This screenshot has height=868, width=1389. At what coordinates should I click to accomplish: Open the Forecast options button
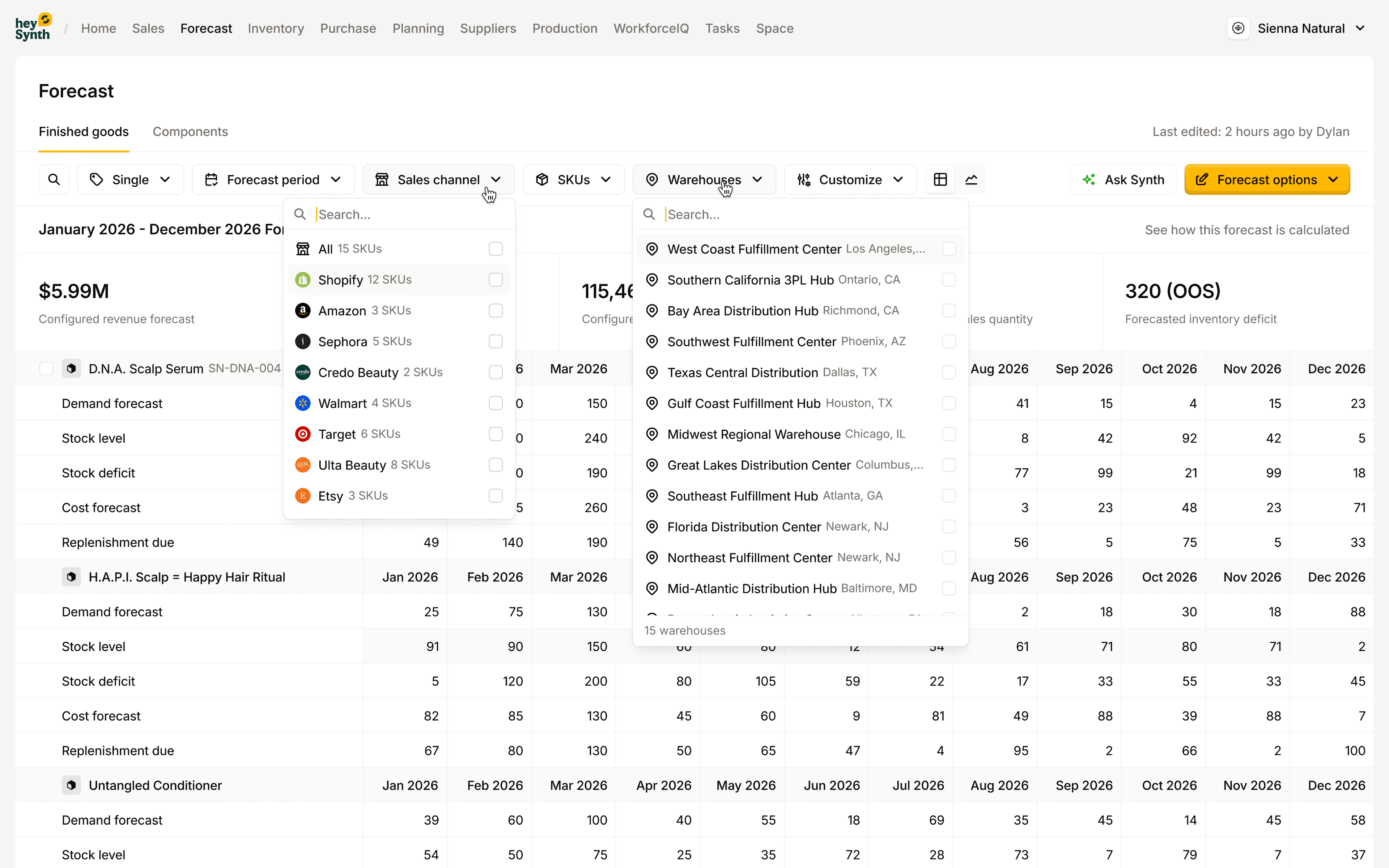[1267, 180]
